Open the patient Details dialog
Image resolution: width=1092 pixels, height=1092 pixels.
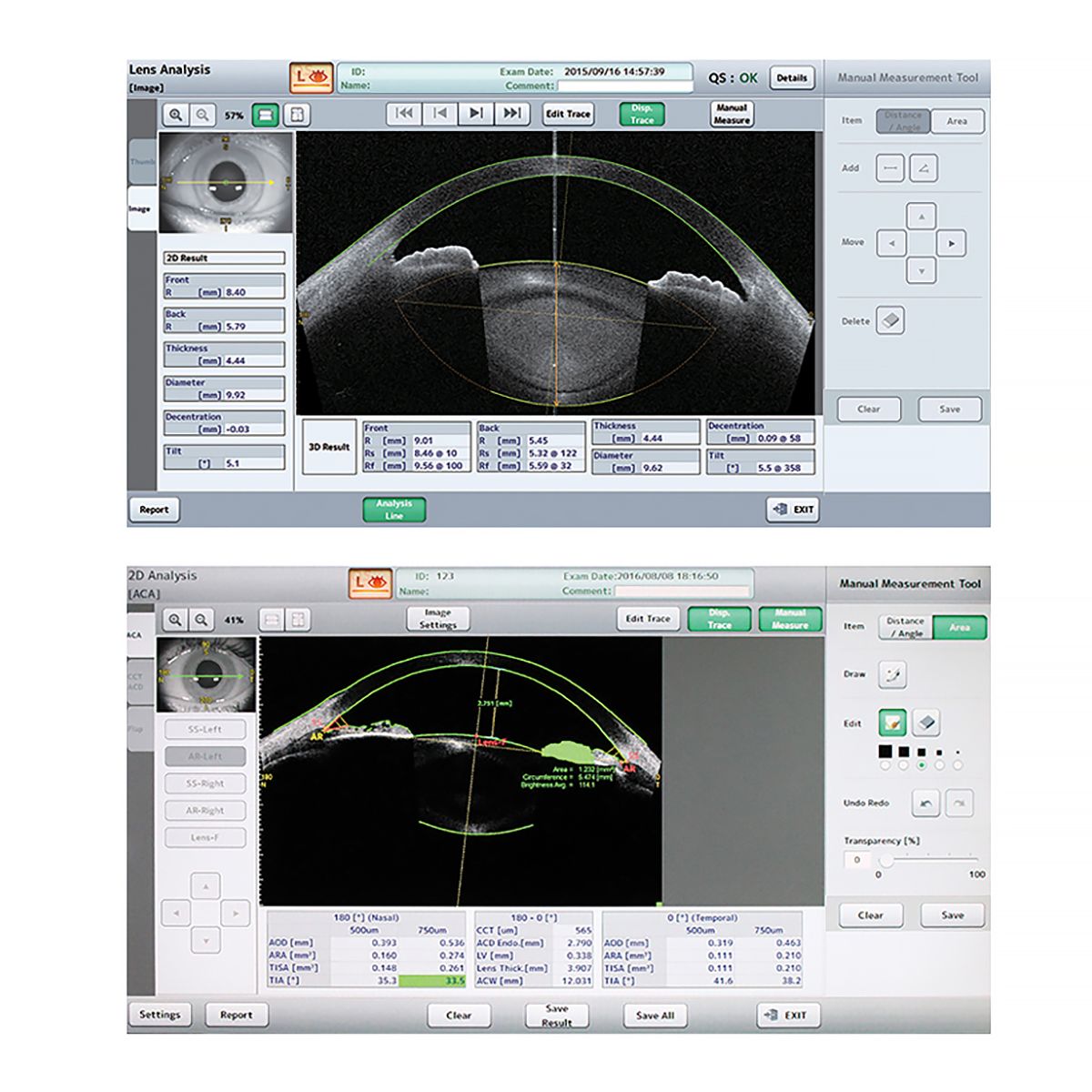pyautogui.click(x=793, y=77)
